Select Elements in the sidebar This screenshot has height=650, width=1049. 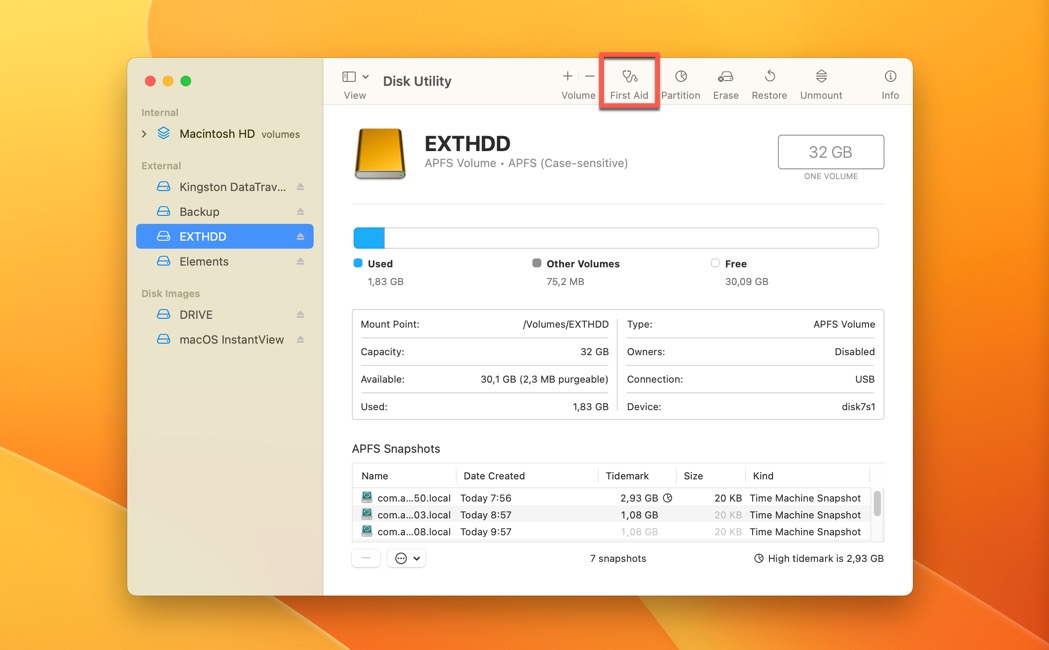click(x=204, y=262)
